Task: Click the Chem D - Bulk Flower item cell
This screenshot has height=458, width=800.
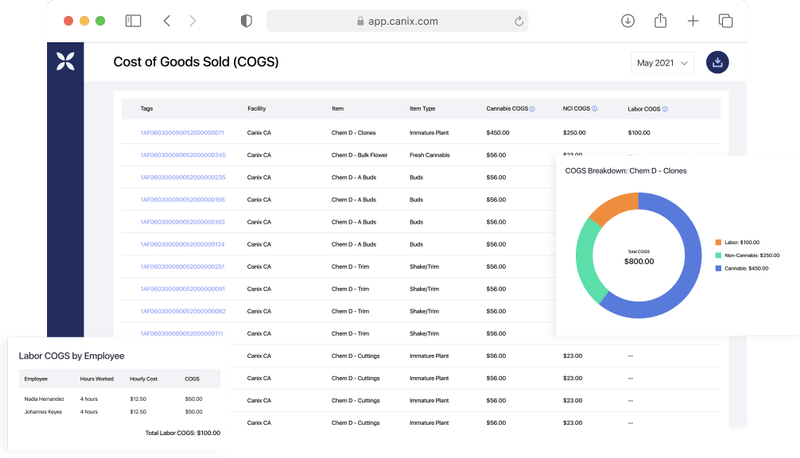Action: 360,155
